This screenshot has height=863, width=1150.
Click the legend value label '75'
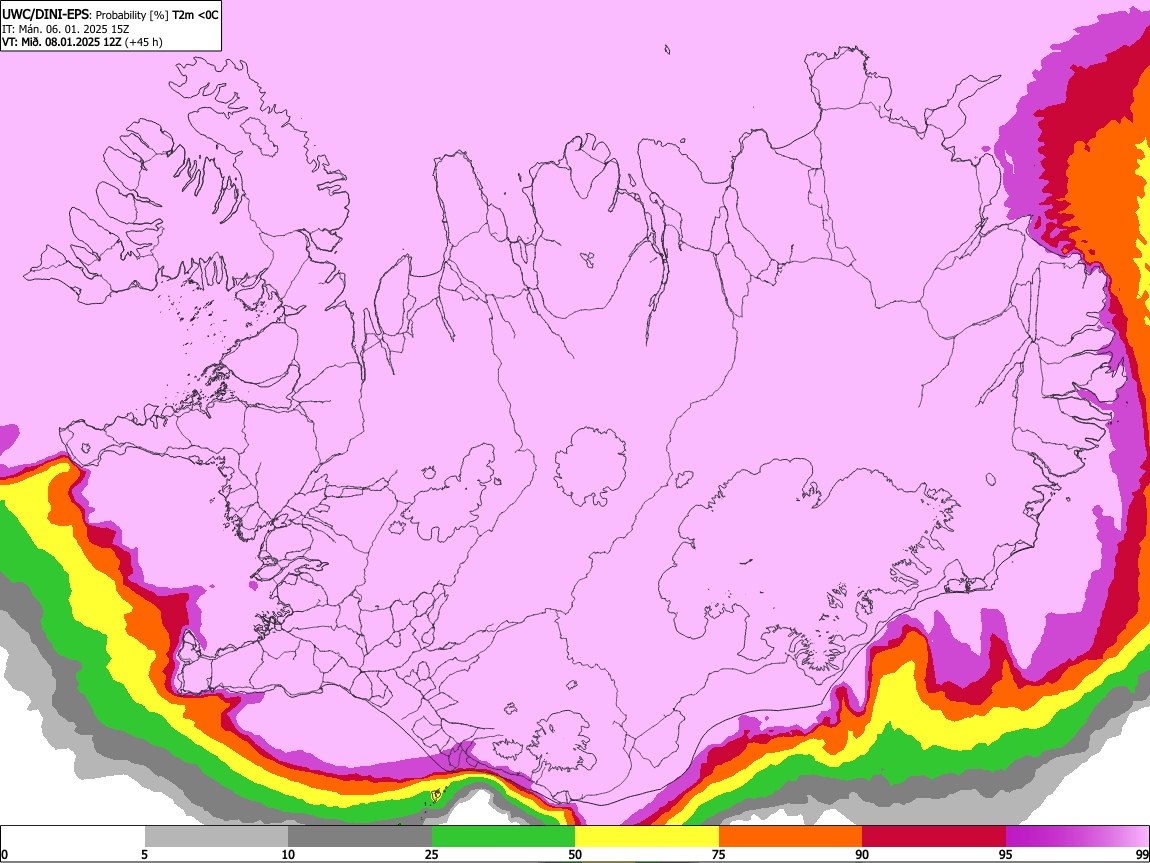pyautogui.click(x=719, y=854)
